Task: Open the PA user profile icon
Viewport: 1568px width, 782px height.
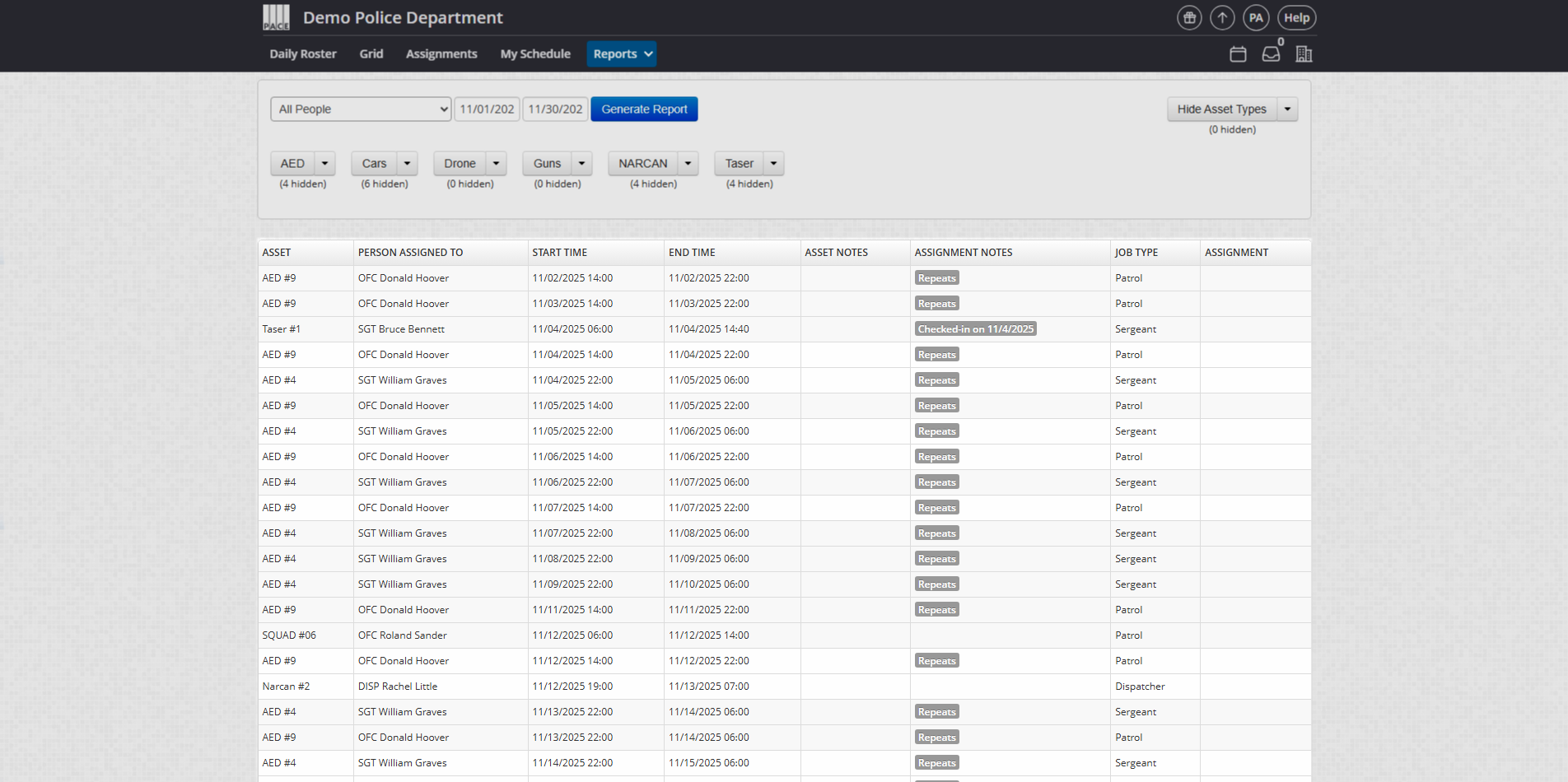Action: [1255, 18]
